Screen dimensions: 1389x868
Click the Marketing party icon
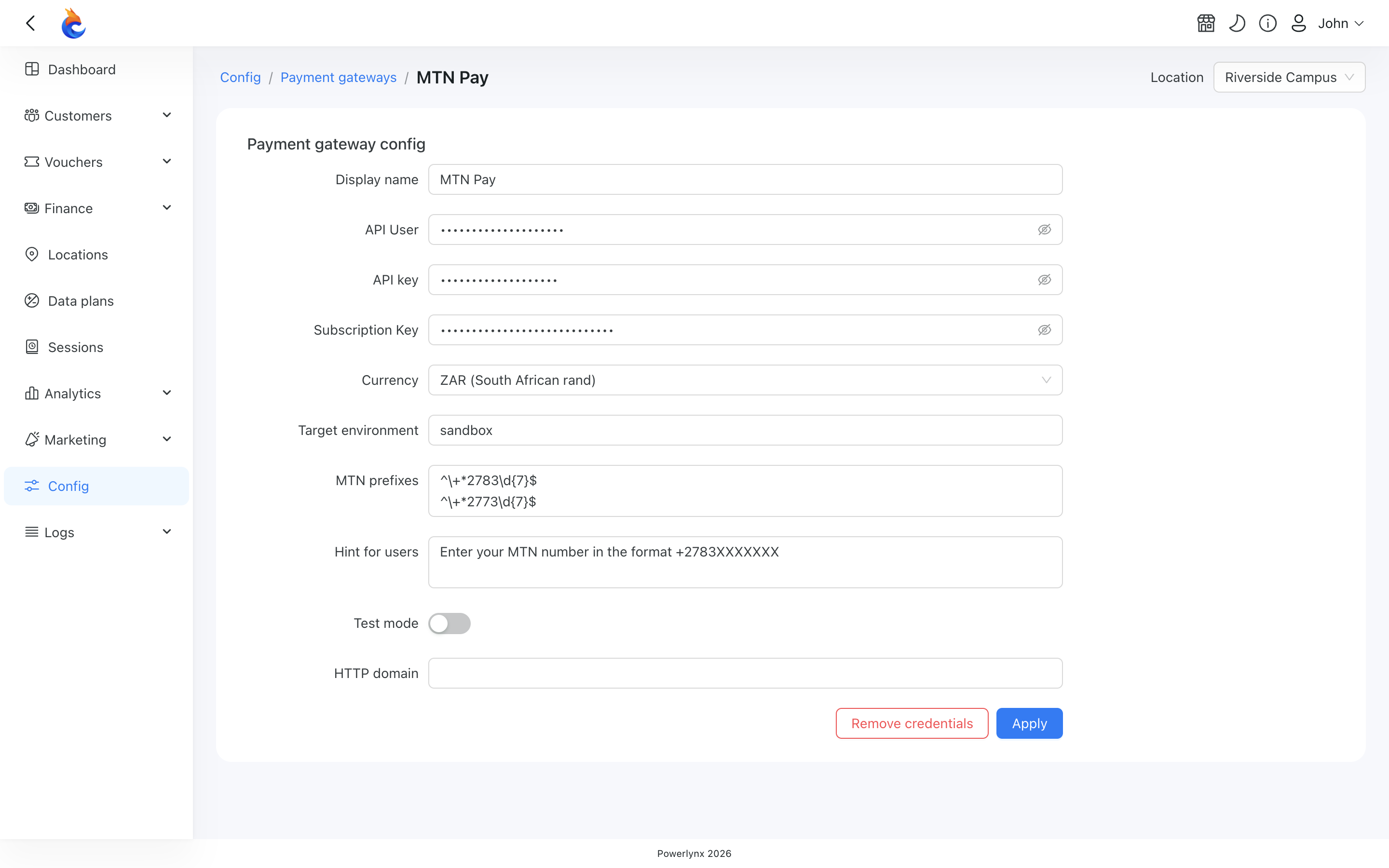32,439
